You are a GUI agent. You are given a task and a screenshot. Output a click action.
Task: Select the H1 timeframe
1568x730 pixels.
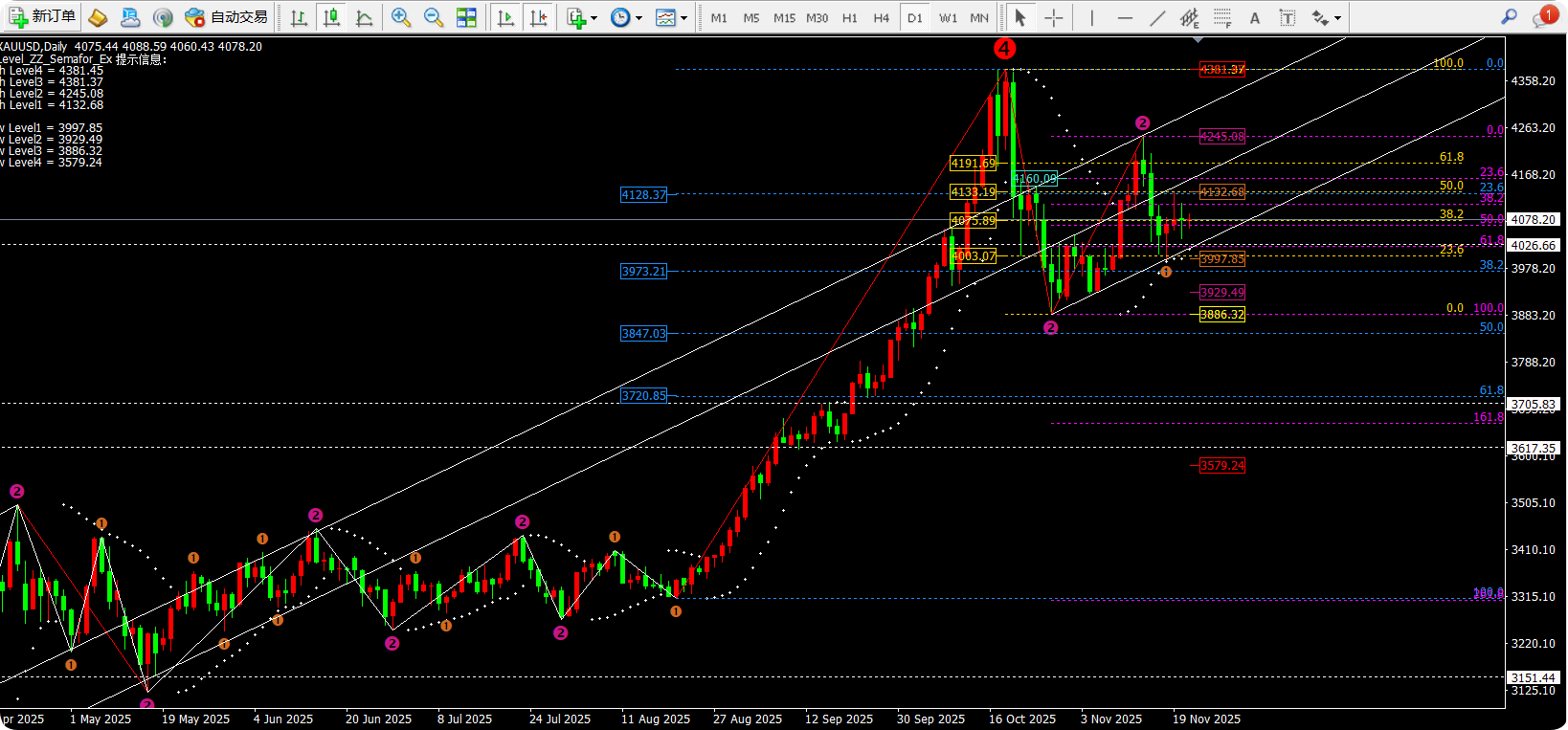tap(850, 17)
